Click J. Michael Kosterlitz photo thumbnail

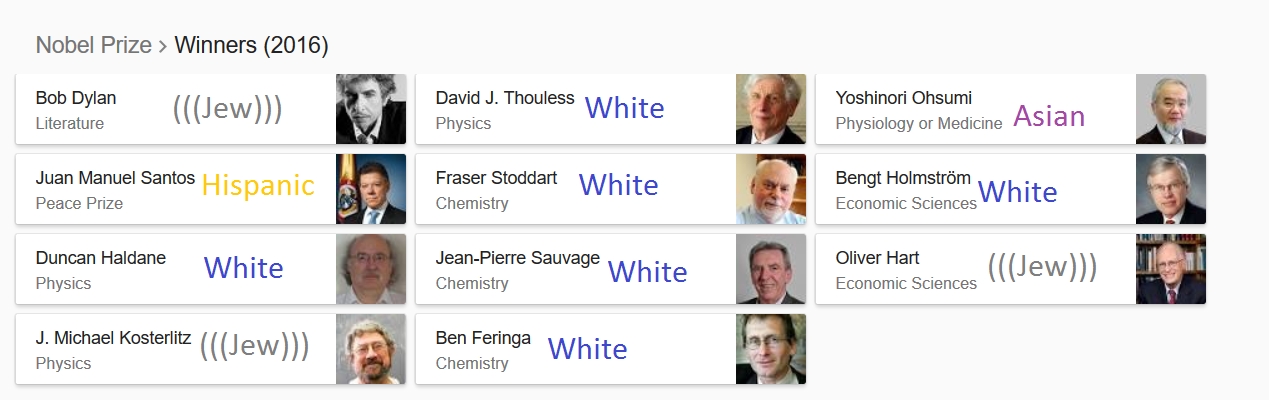[x=371, y=349]
